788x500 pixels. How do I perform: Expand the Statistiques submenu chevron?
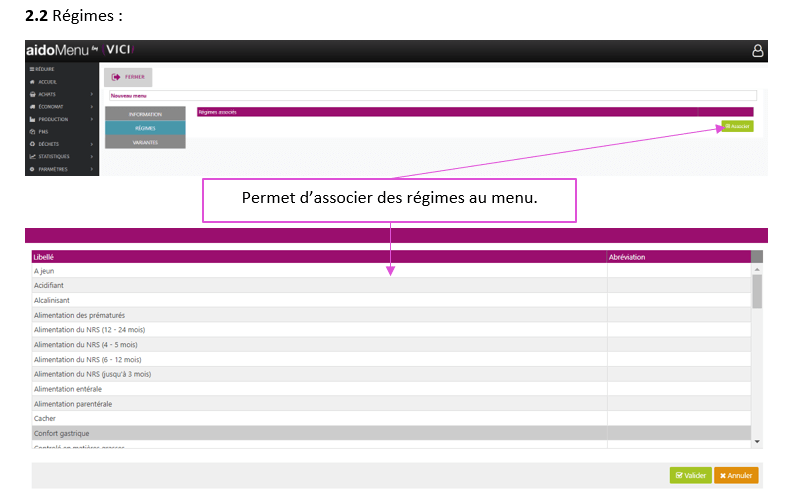point(91,156)
